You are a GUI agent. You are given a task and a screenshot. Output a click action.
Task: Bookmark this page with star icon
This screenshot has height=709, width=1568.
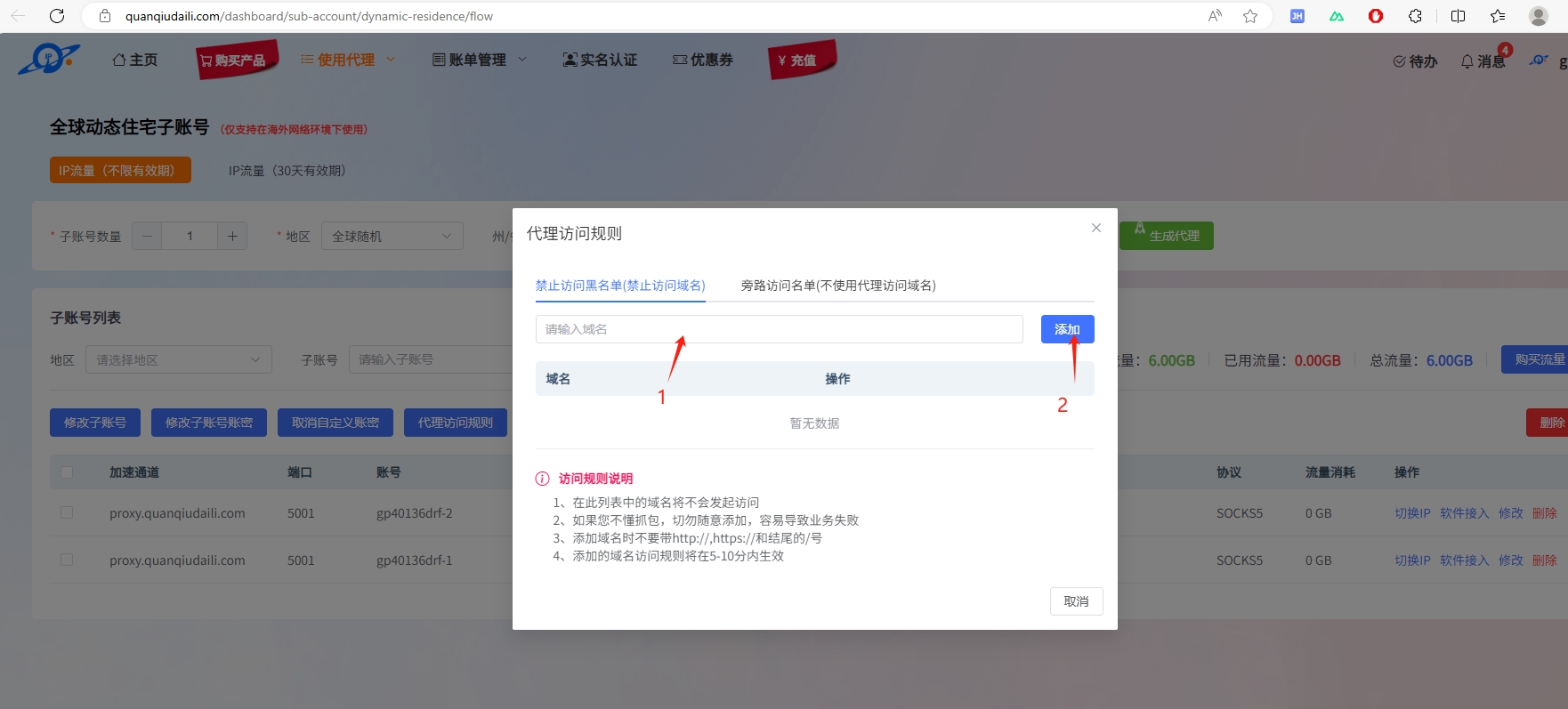coord(1250,16)
